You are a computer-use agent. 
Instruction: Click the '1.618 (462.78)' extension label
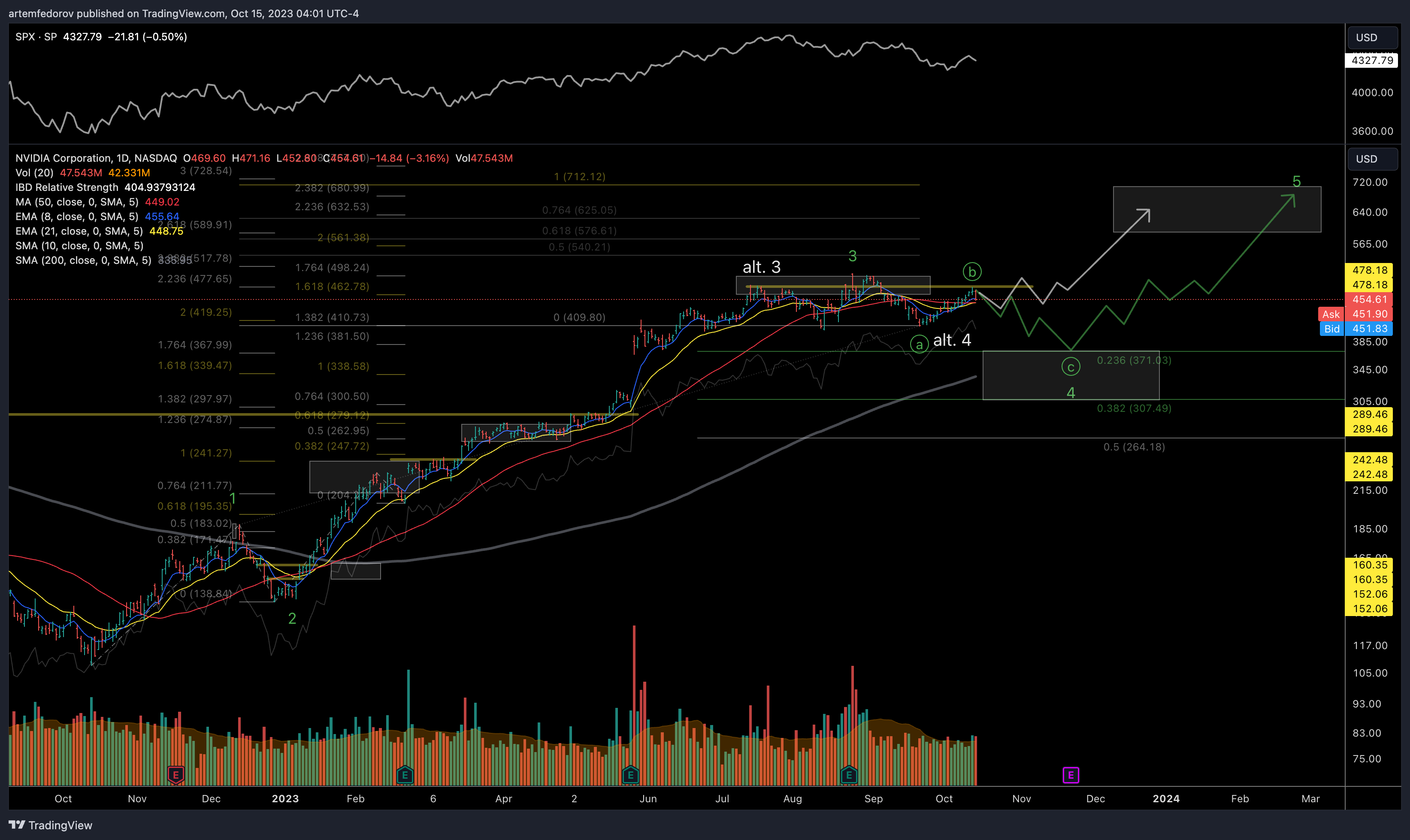pyautogui.click(x=332, y=287)
